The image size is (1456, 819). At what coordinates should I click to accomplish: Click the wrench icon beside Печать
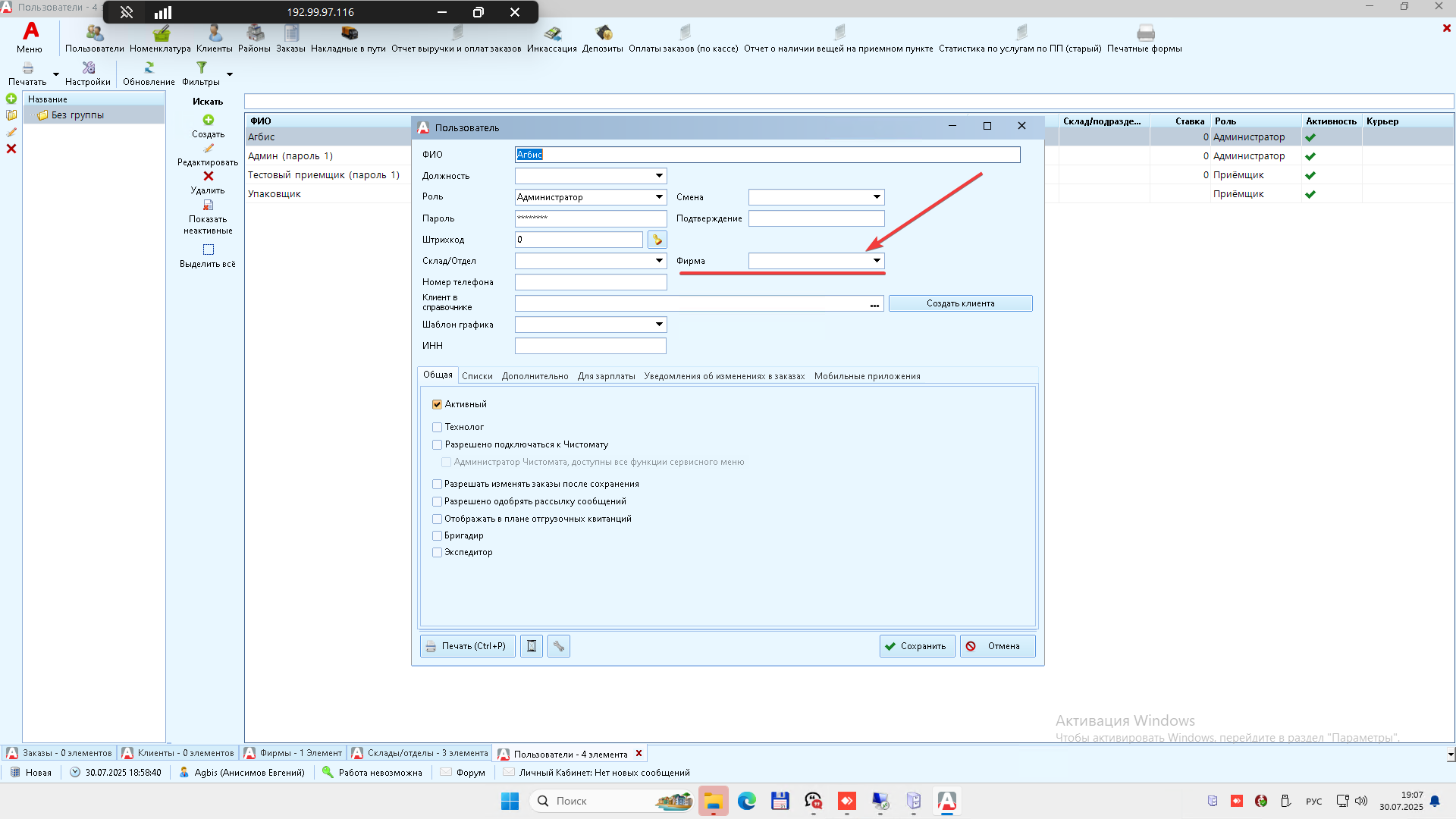coord(559,646)
